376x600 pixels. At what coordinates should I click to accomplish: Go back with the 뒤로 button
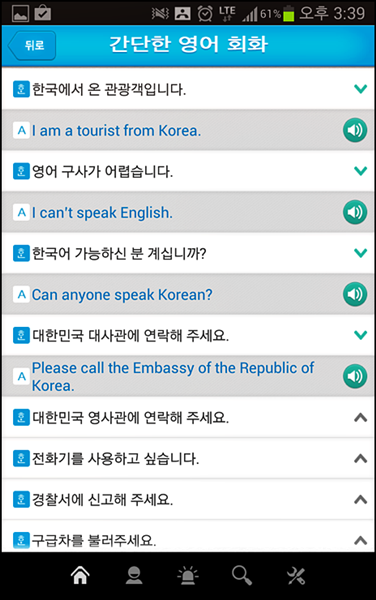click(32, 46)
